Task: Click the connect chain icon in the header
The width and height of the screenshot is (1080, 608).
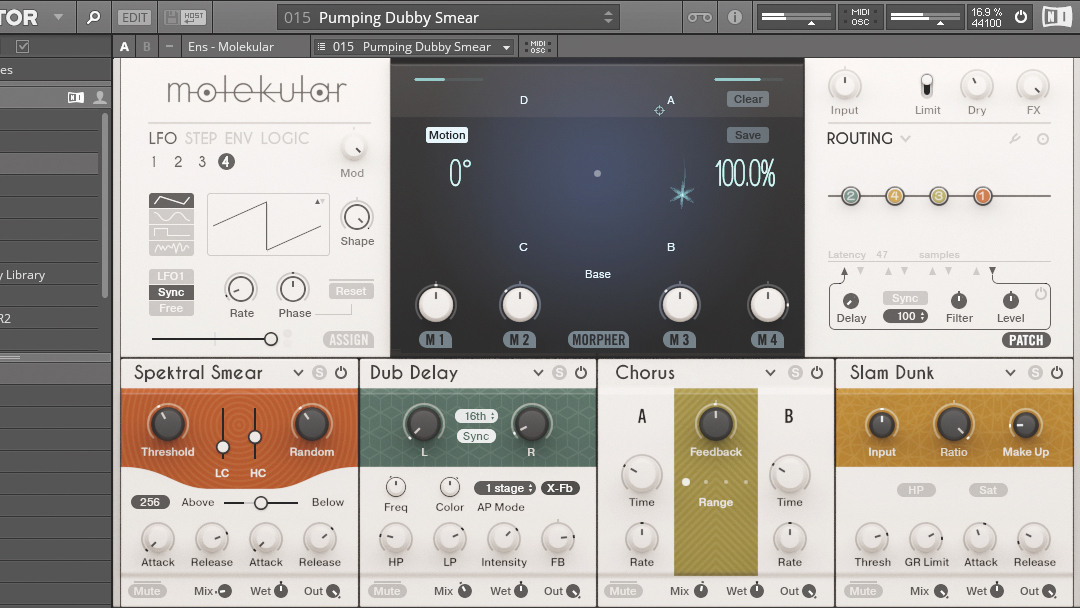Action: [700, 17]
